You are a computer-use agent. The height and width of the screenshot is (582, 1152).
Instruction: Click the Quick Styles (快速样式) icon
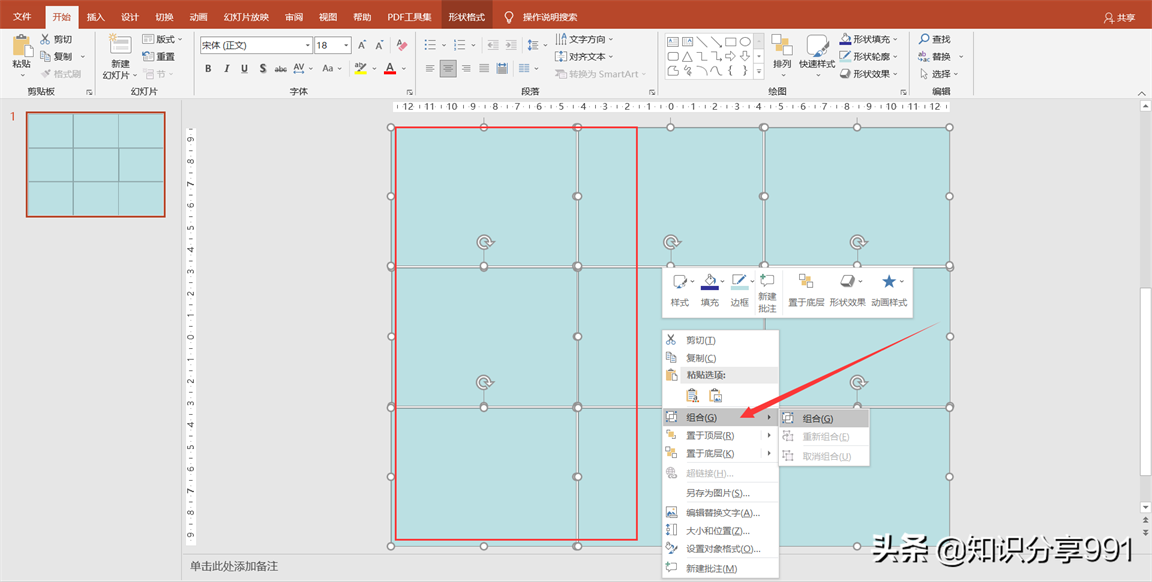[817, 46]
